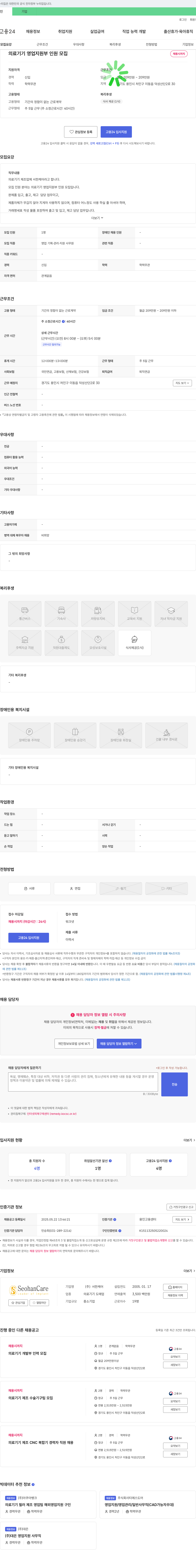196x1568 pixels.
Task: Open 의료기기 개발부 인력 모집 posting
Action: point(27,1353)
